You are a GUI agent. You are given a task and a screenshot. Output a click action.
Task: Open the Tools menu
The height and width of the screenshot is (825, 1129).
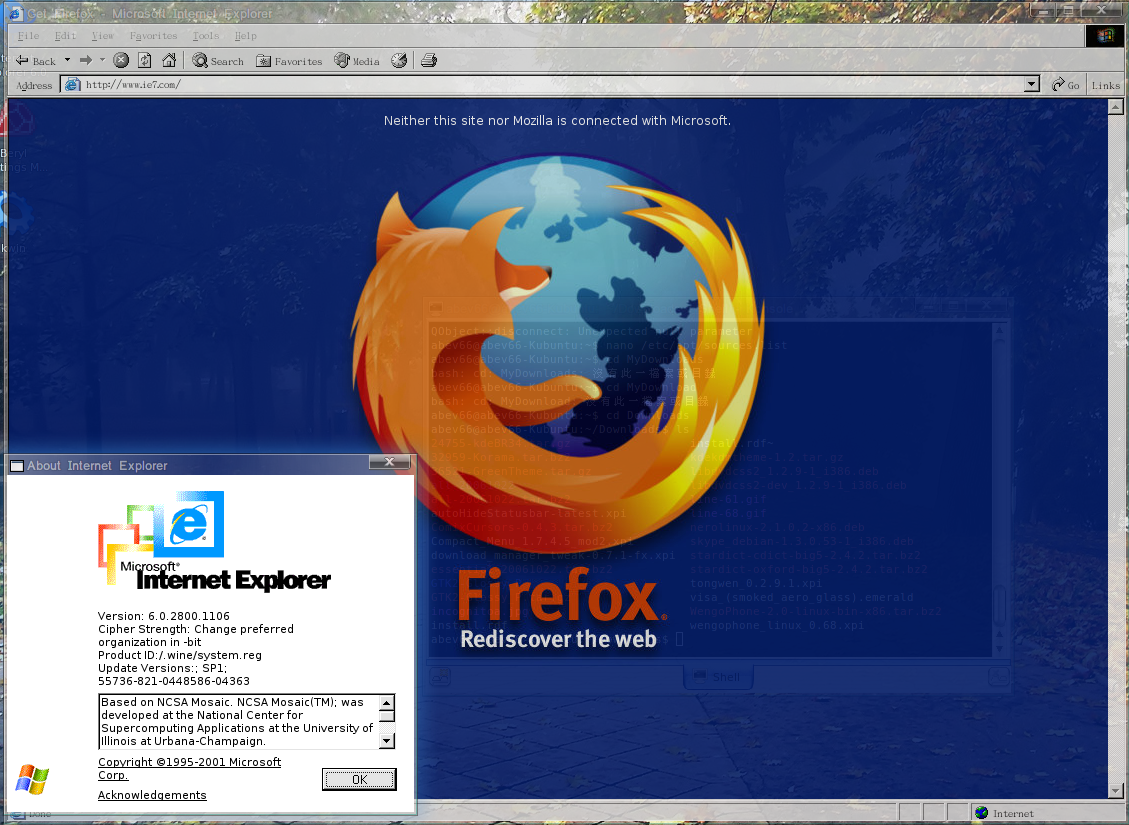tap(205, 35)
